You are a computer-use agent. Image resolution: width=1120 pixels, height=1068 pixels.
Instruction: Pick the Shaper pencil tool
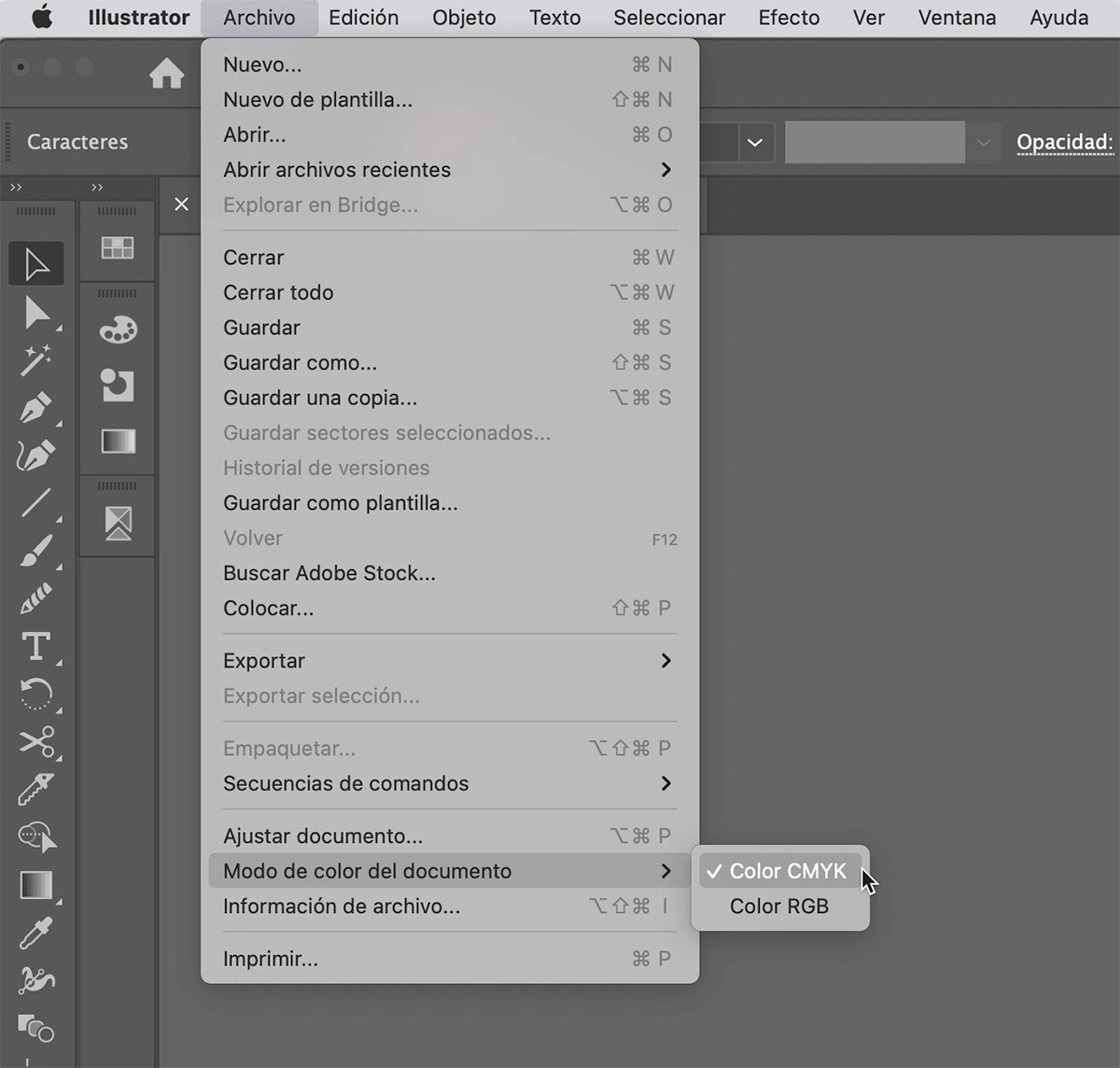(36, 598)
